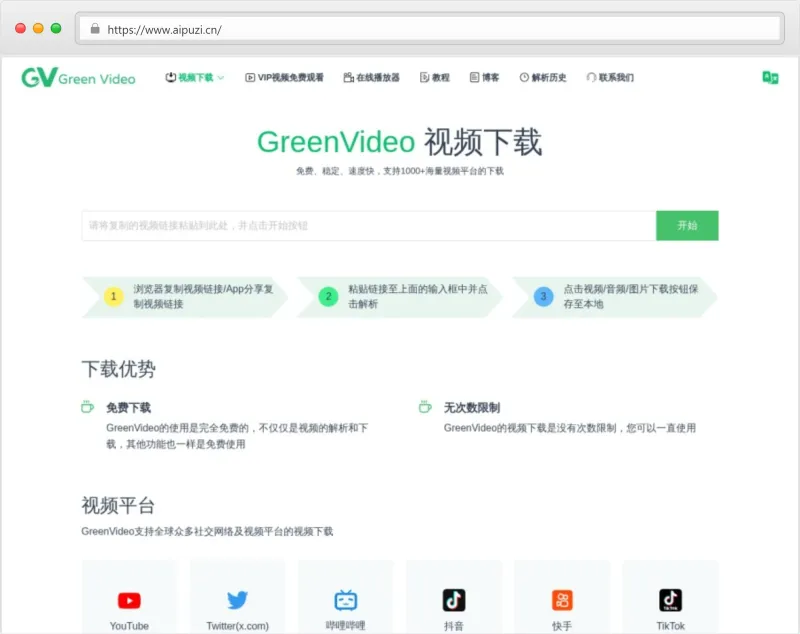Click the GV Green Video logo
Viewport: 800px width, 634px height.
coord(79,78)
